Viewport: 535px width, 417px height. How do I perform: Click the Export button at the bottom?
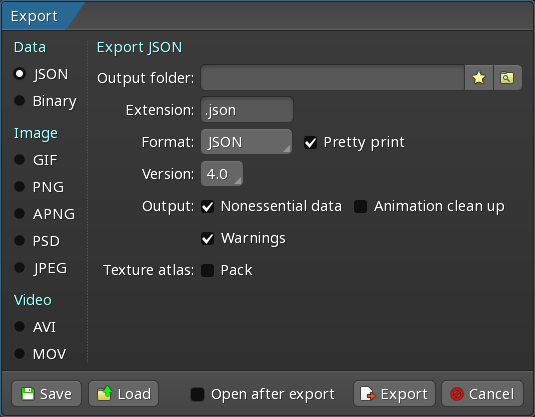click(x=394, y=394)
